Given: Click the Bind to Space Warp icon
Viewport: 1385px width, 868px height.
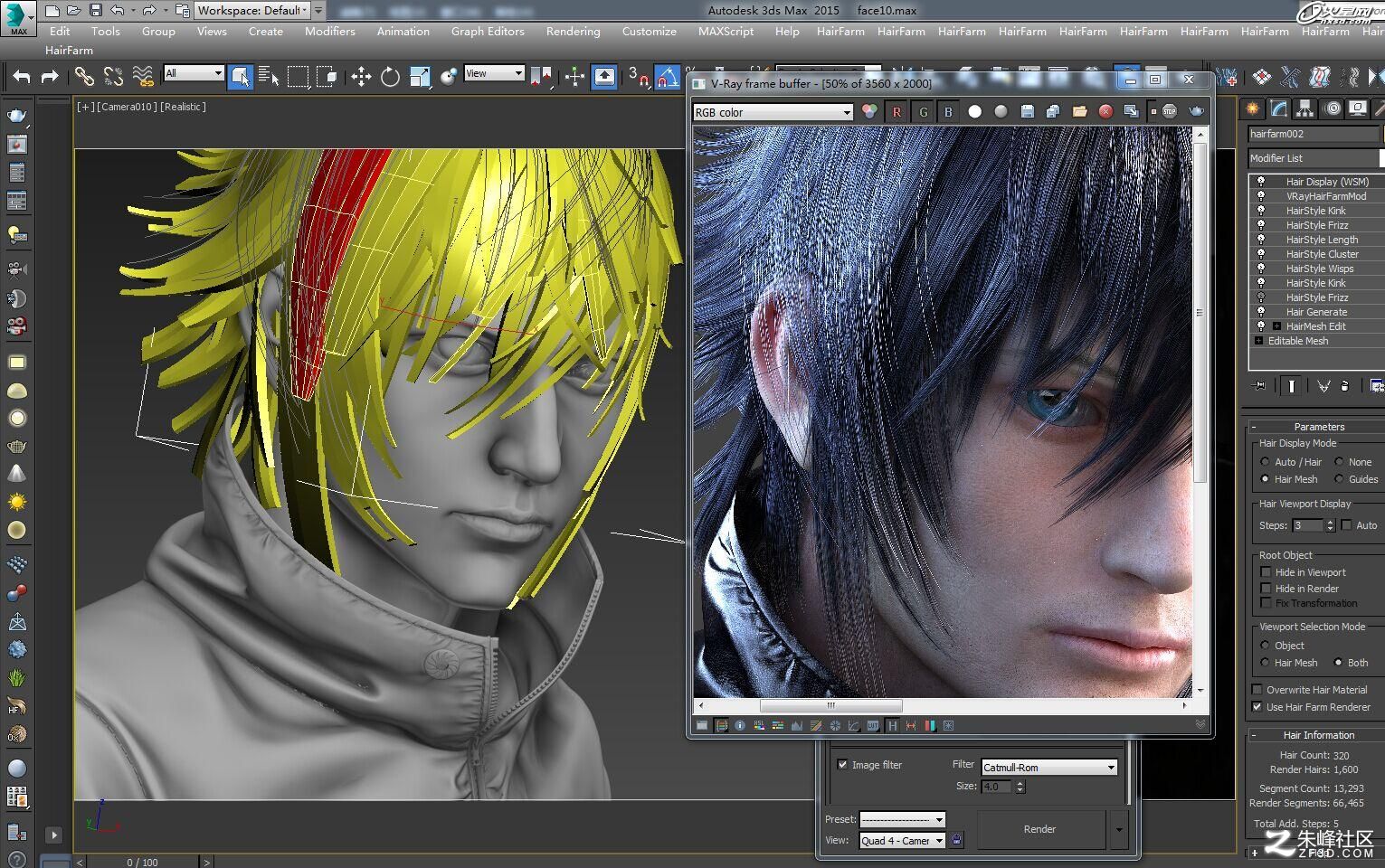Looking at the screenshot, I should pyautogui.click(x=142, y=77).
